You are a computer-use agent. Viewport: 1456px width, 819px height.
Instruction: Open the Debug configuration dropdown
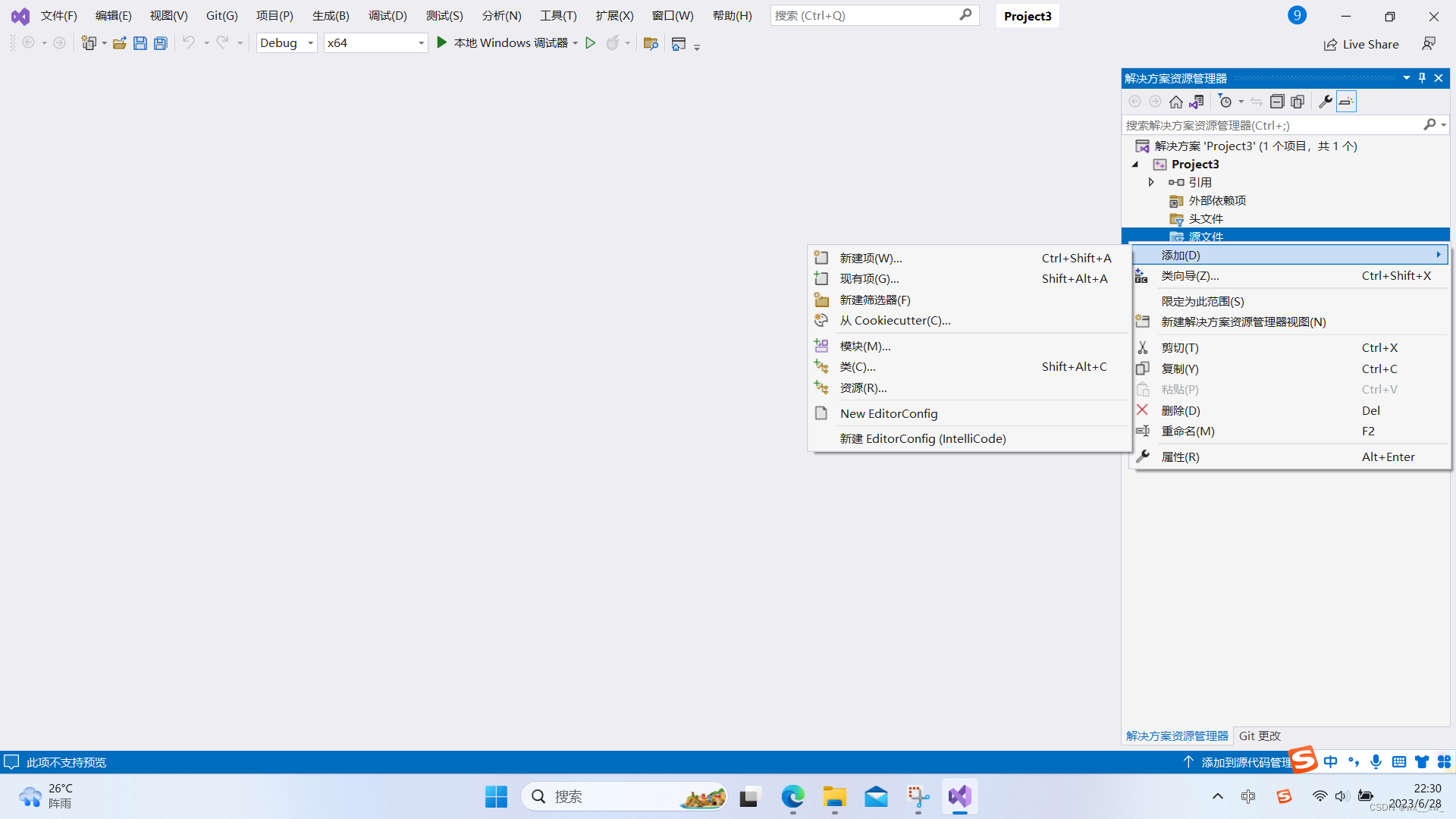point(310,43)
